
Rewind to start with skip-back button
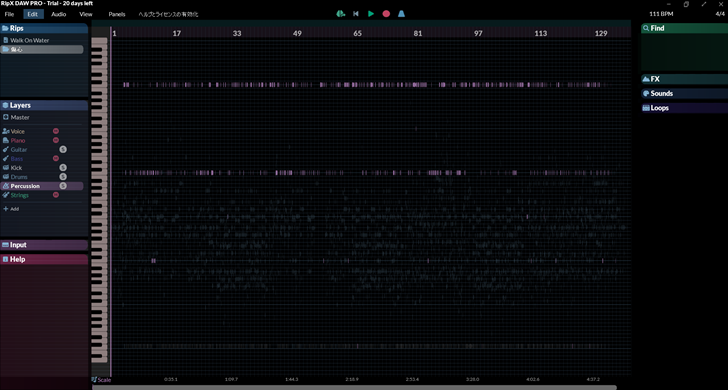point(356,14)
